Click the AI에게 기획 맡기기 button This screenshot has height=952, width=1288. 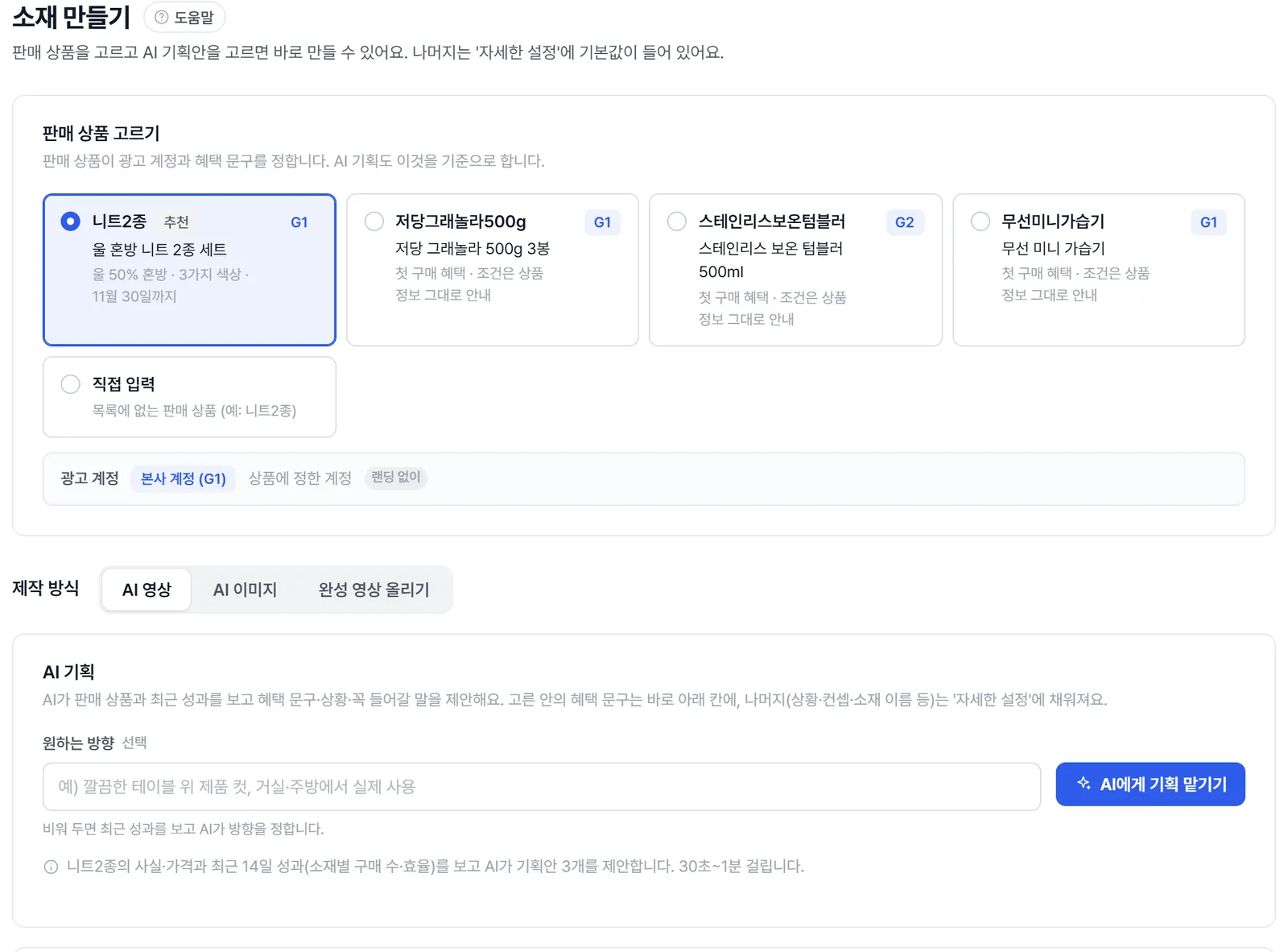click(x=1150, y=784)
